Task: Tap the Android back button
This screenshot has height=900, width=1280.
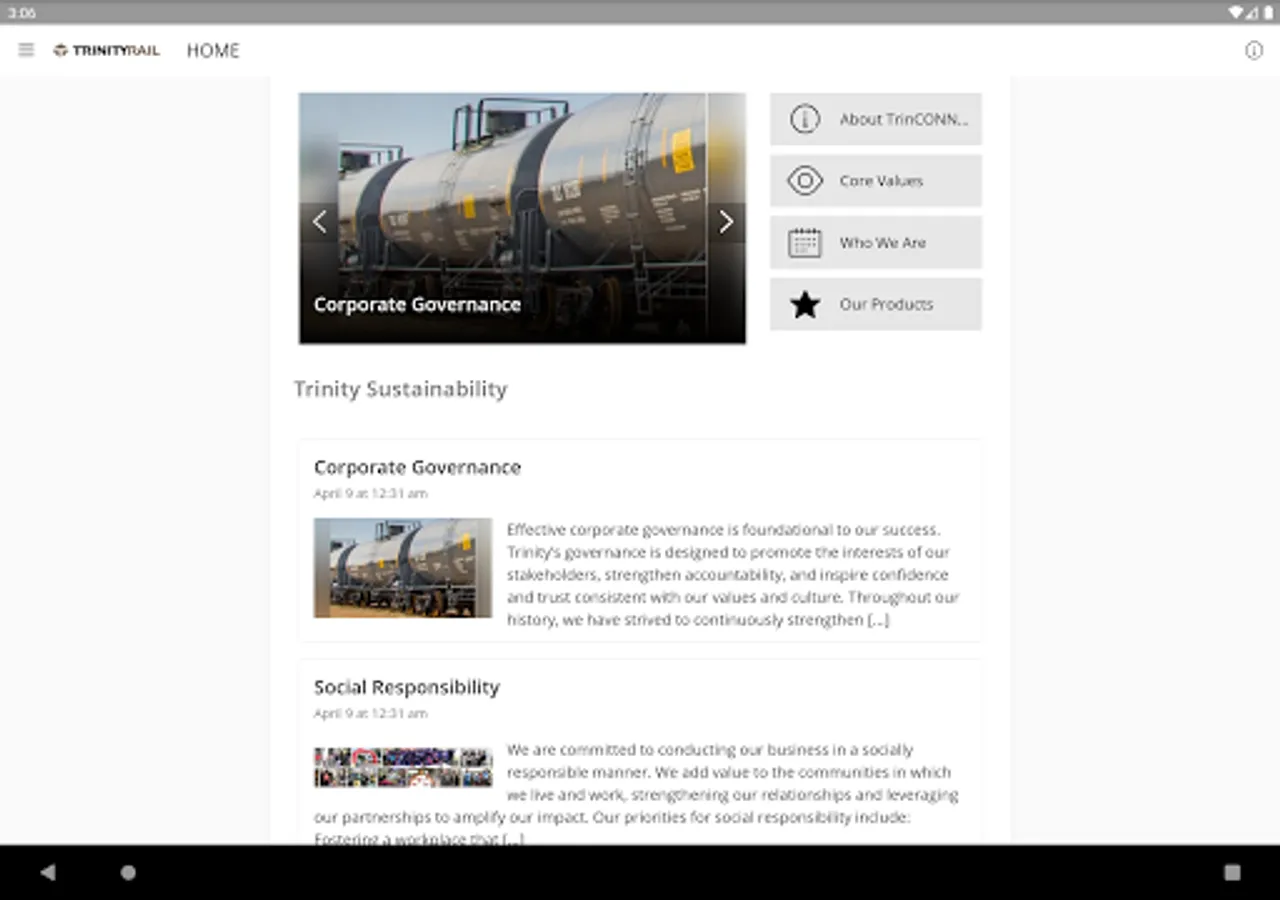Action: pos(47,872)
